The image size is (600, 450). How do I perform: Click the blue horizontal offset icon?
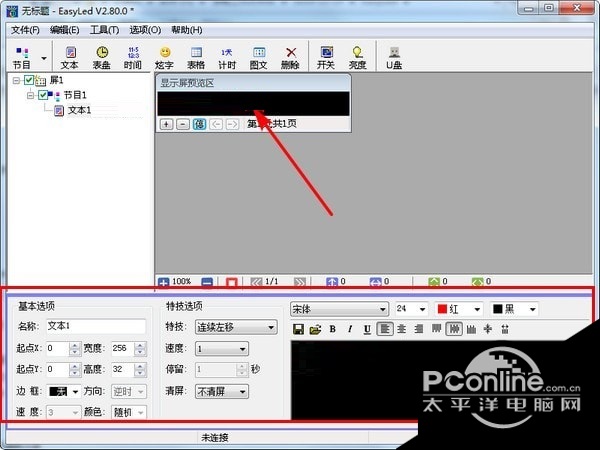click(375, 282)
